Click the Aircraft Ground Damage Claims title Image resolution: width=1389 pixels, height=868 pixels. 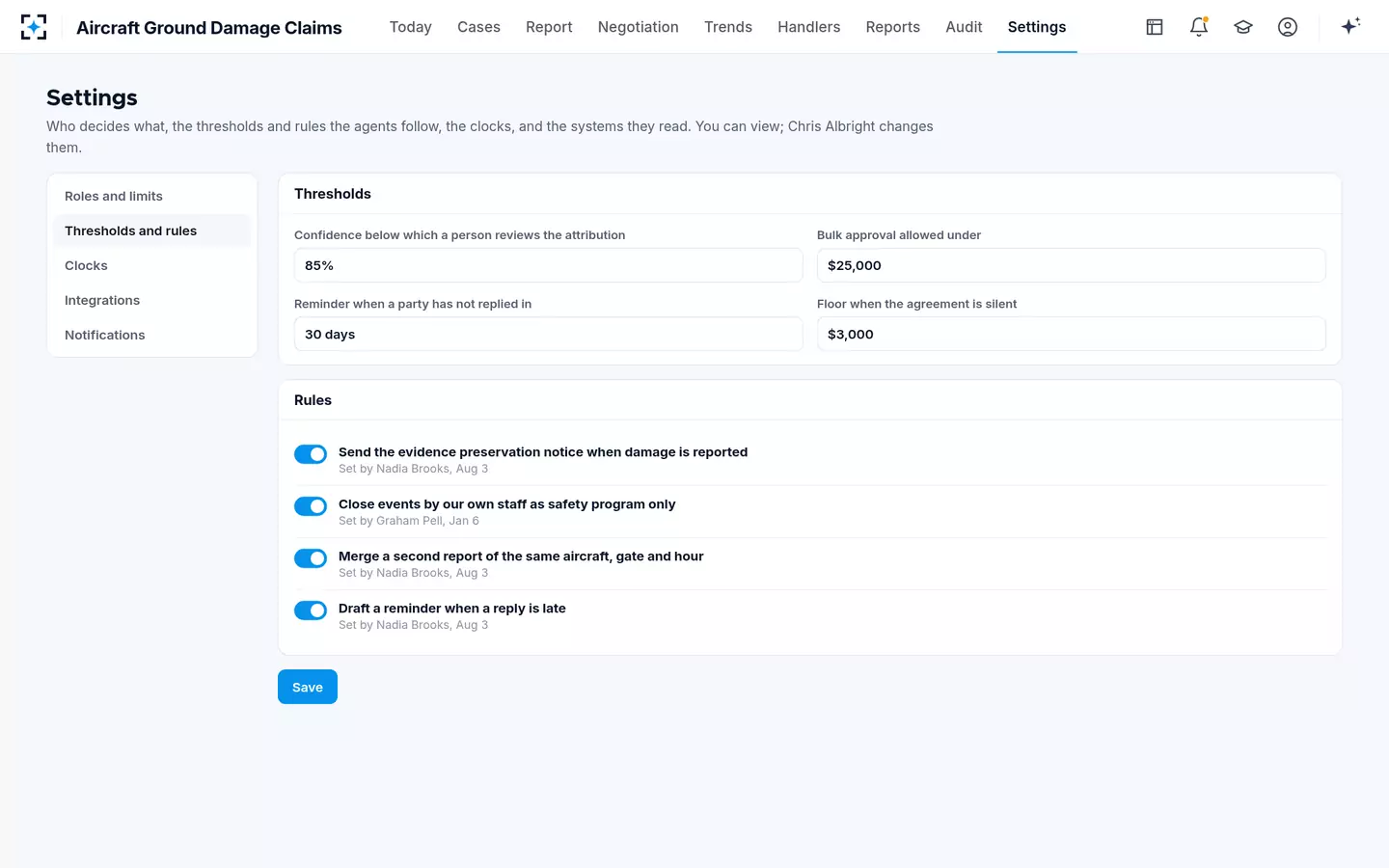pyautogui.click(x=209, y=28)
